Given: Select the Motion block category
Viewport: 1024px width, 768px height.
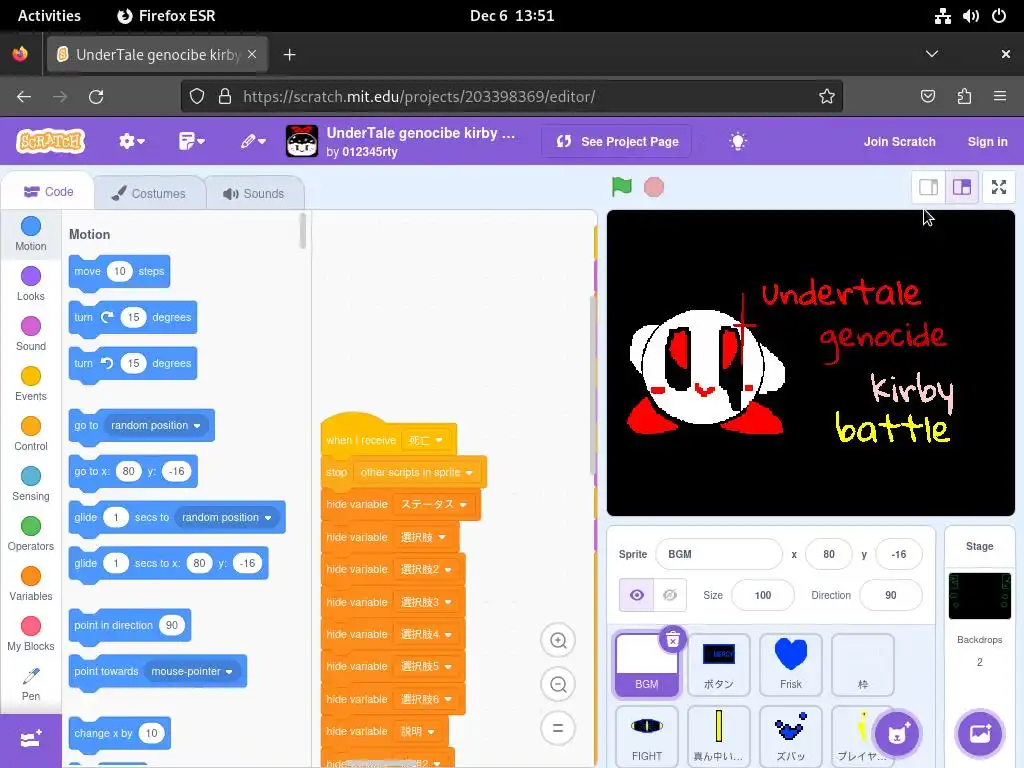Looking at the screenshot, I should [31, 234].
